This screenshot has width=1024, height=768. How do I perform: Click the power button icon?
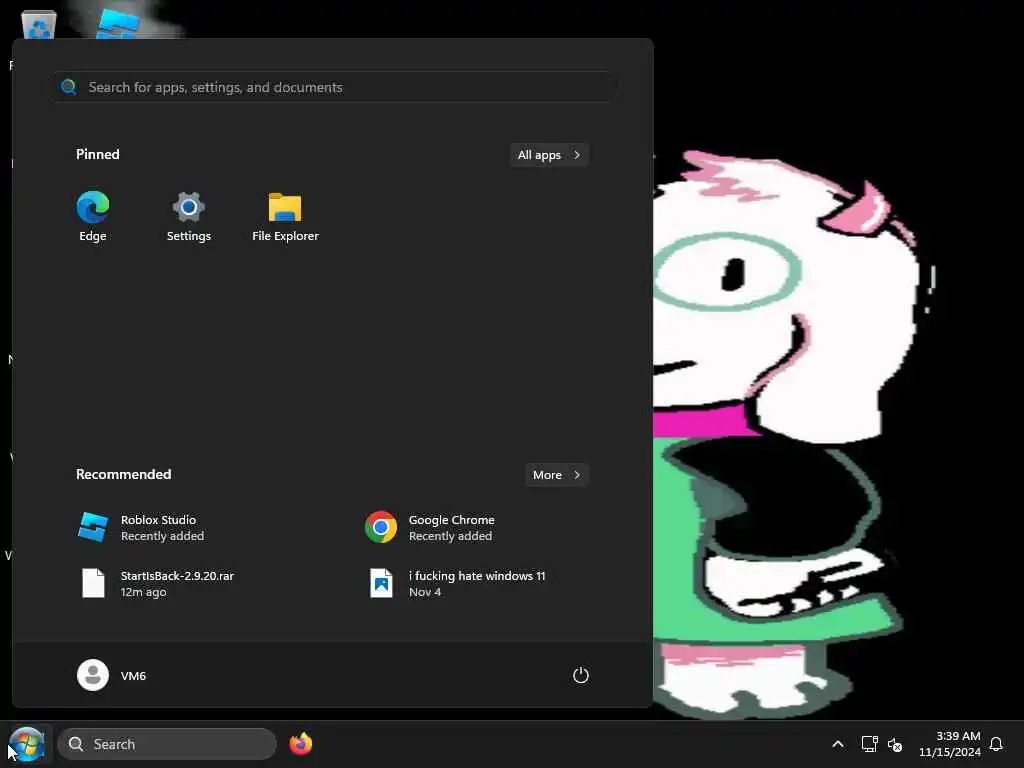[581, 675]
